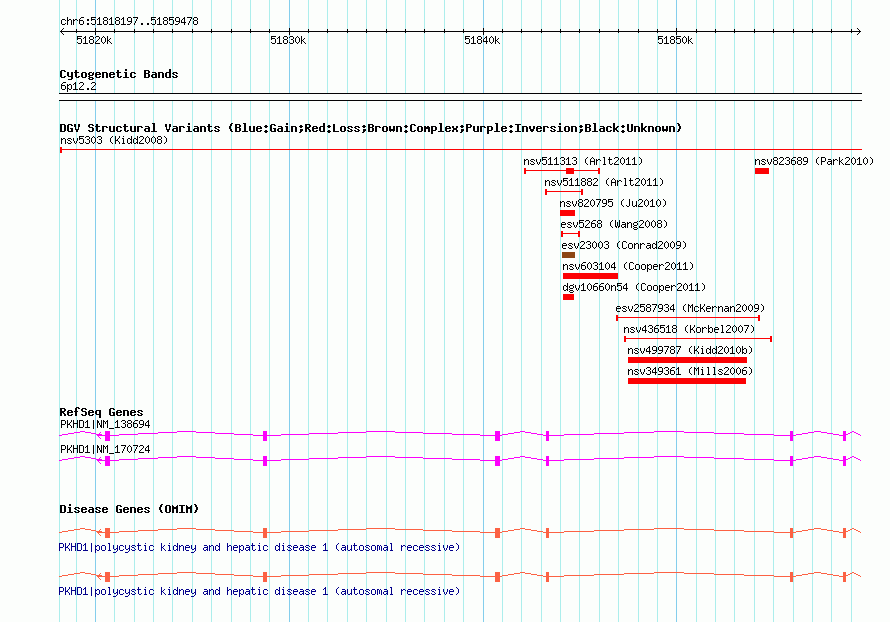Select the red dgv10660n54 loss bar

(568, 297)
